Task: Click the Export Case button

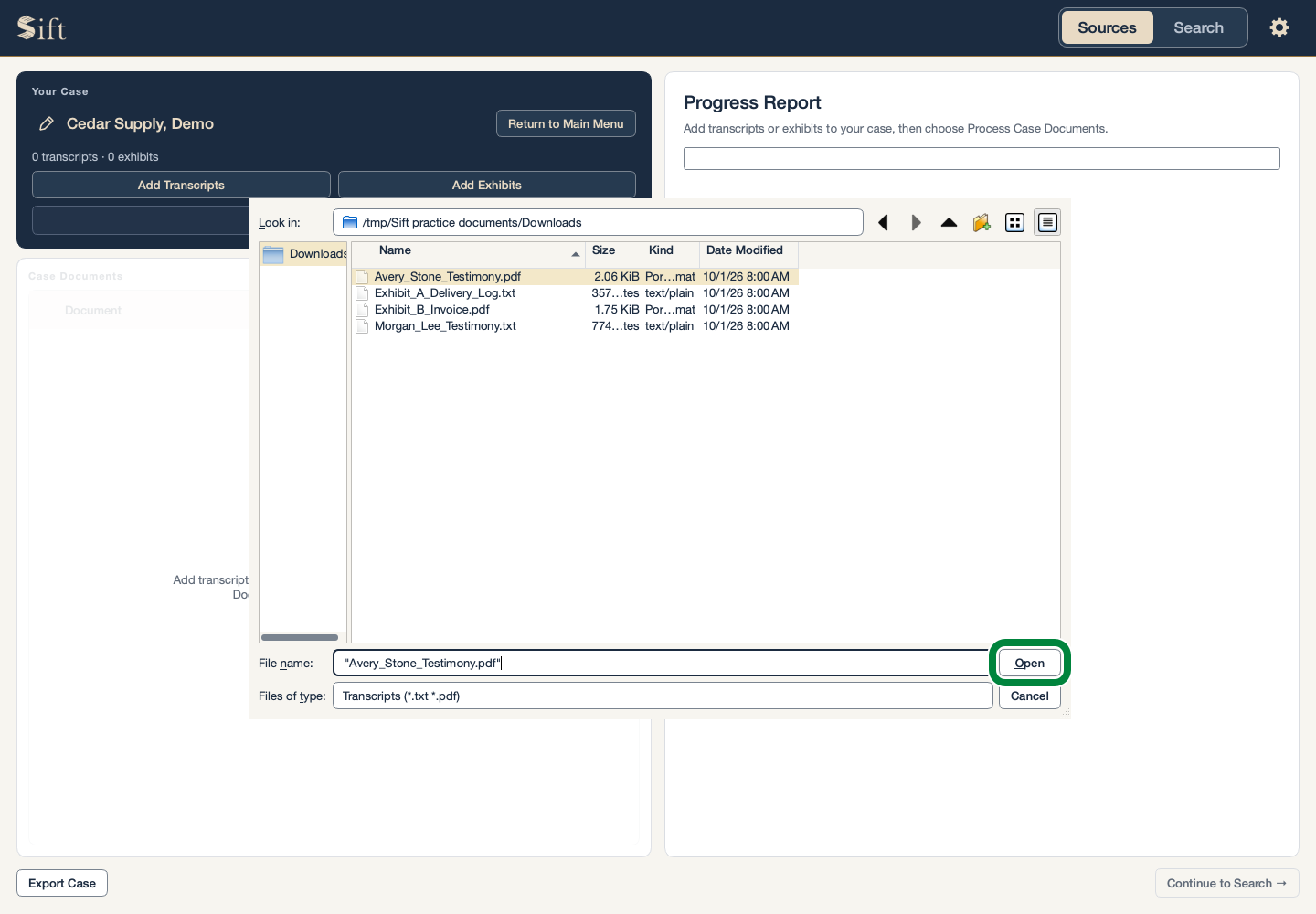Action: (x=62, y=883)
